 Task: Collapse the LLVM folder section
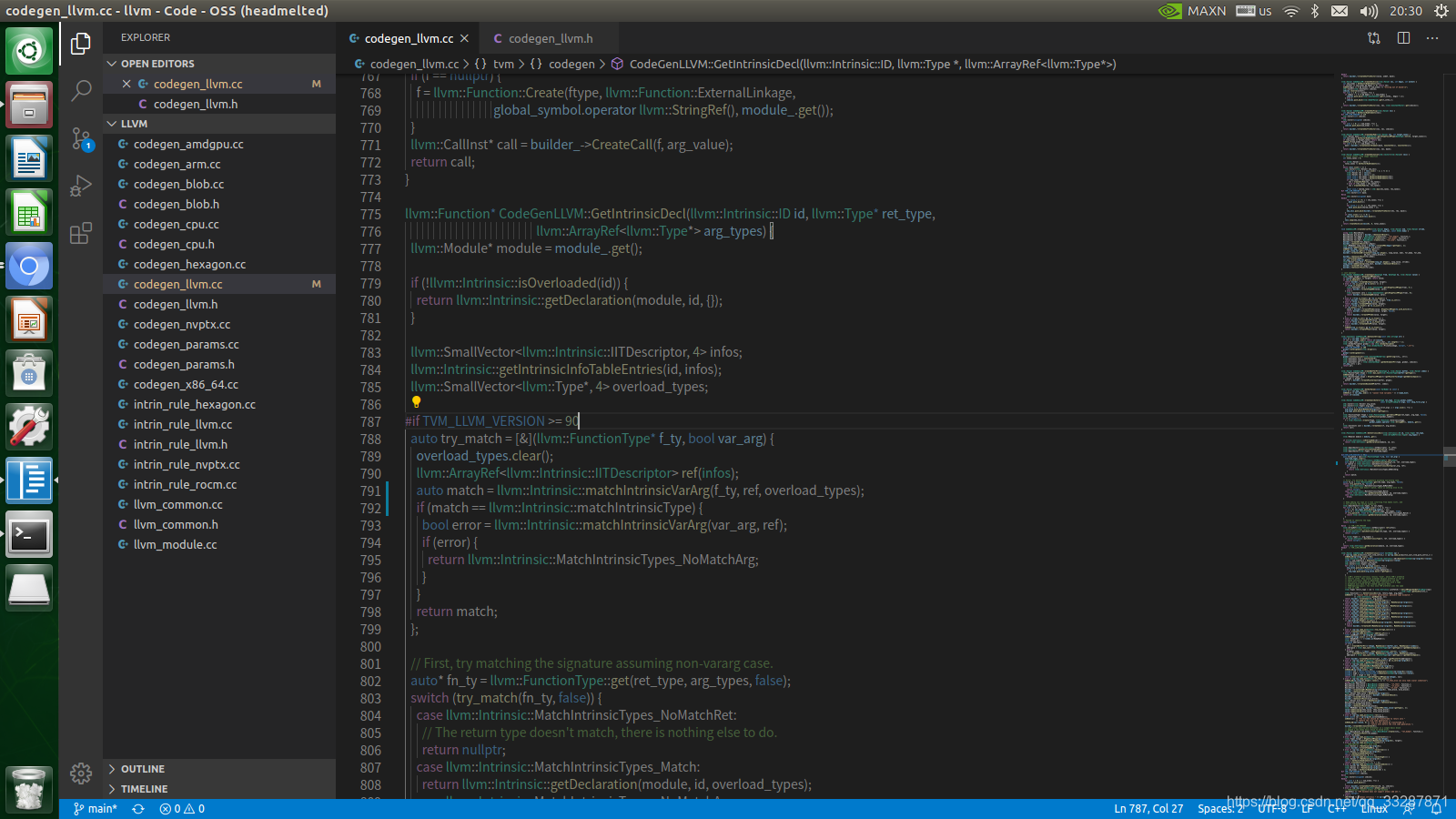click(x=219, y=124)
